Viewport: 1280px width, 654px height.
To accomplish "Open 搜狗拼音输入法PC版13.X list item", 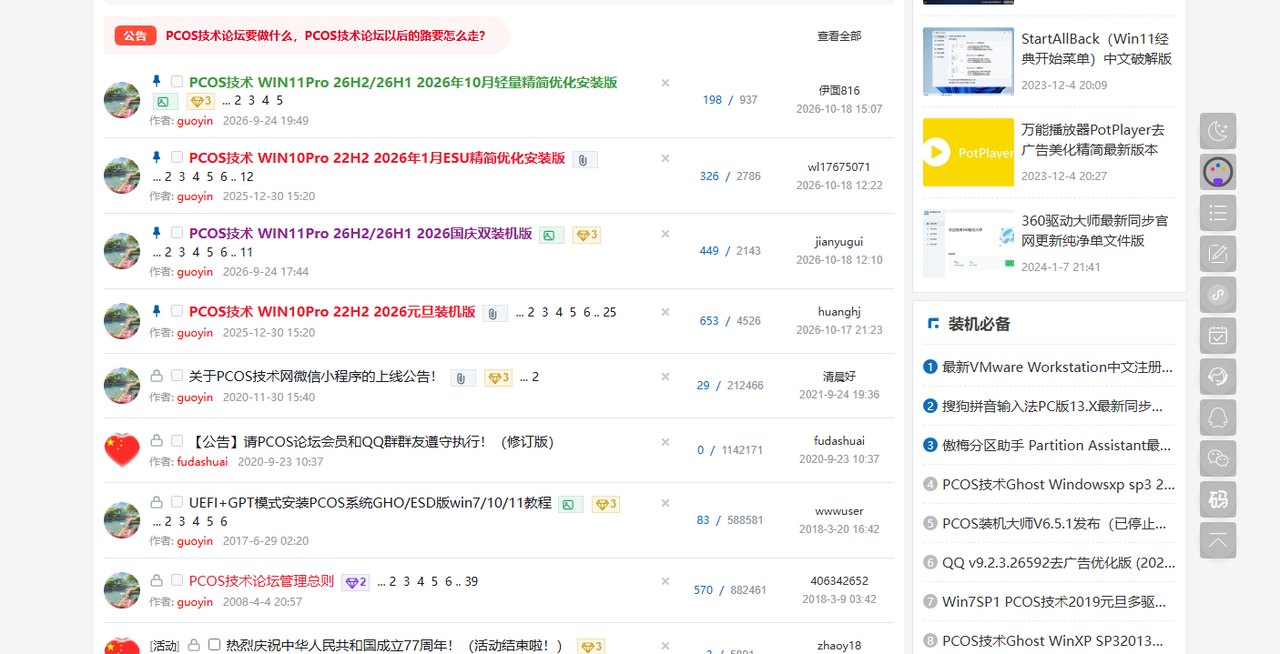I will click(1053, 406).
